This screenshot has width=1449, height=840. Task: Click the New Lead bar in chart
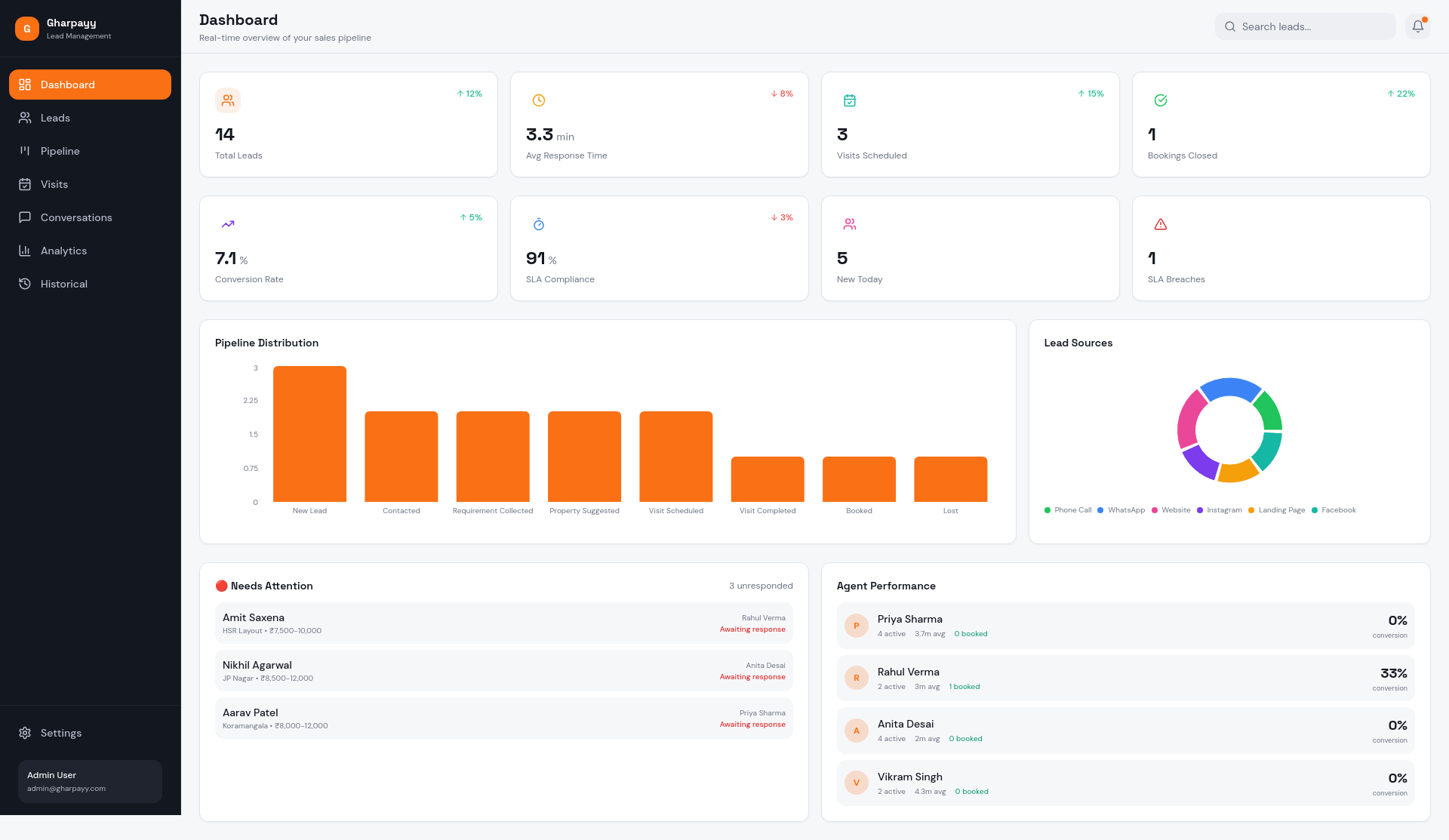(x=309, y=434)
